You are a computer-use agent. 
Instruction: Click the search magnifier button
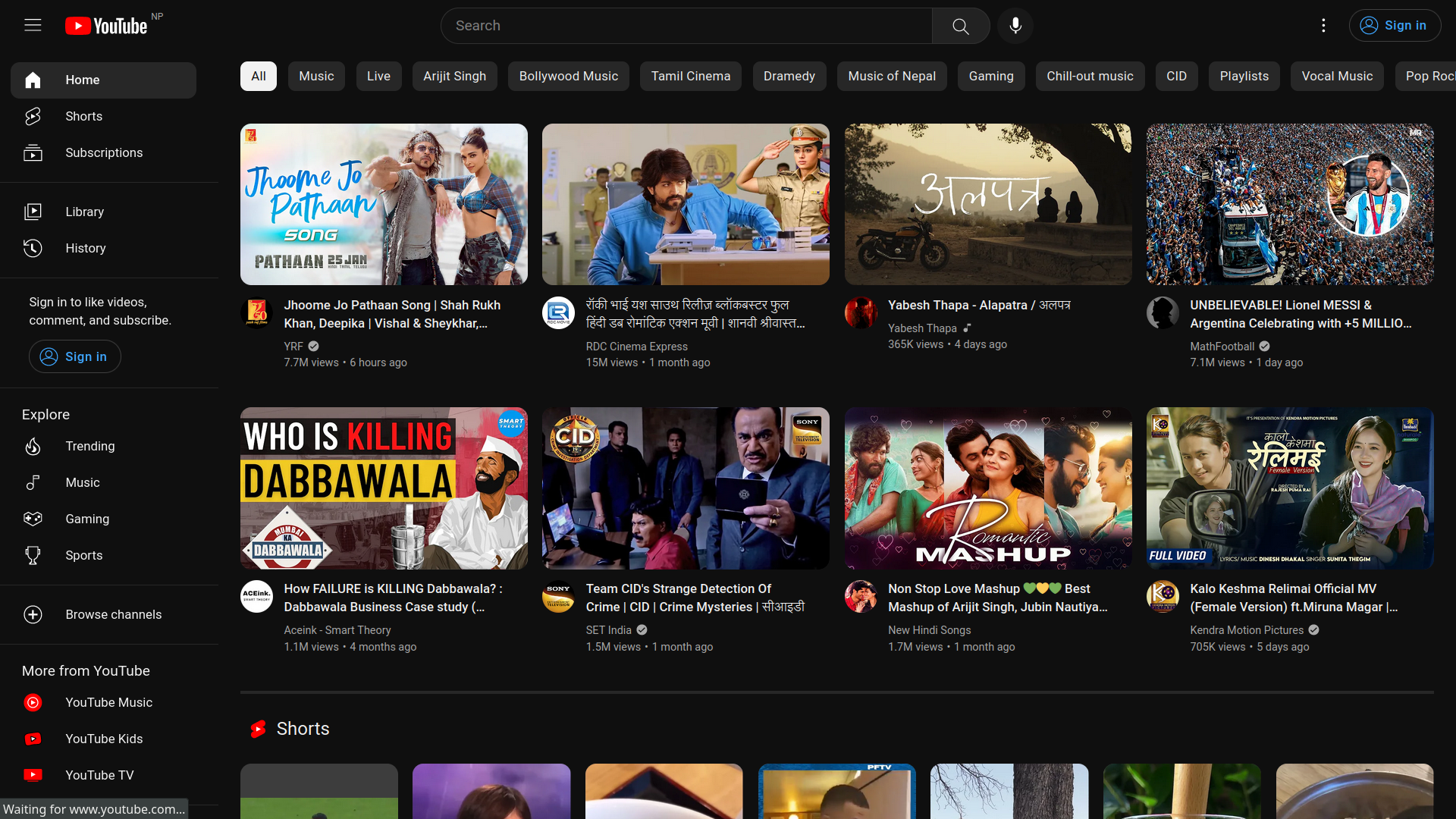pos(960,26)
